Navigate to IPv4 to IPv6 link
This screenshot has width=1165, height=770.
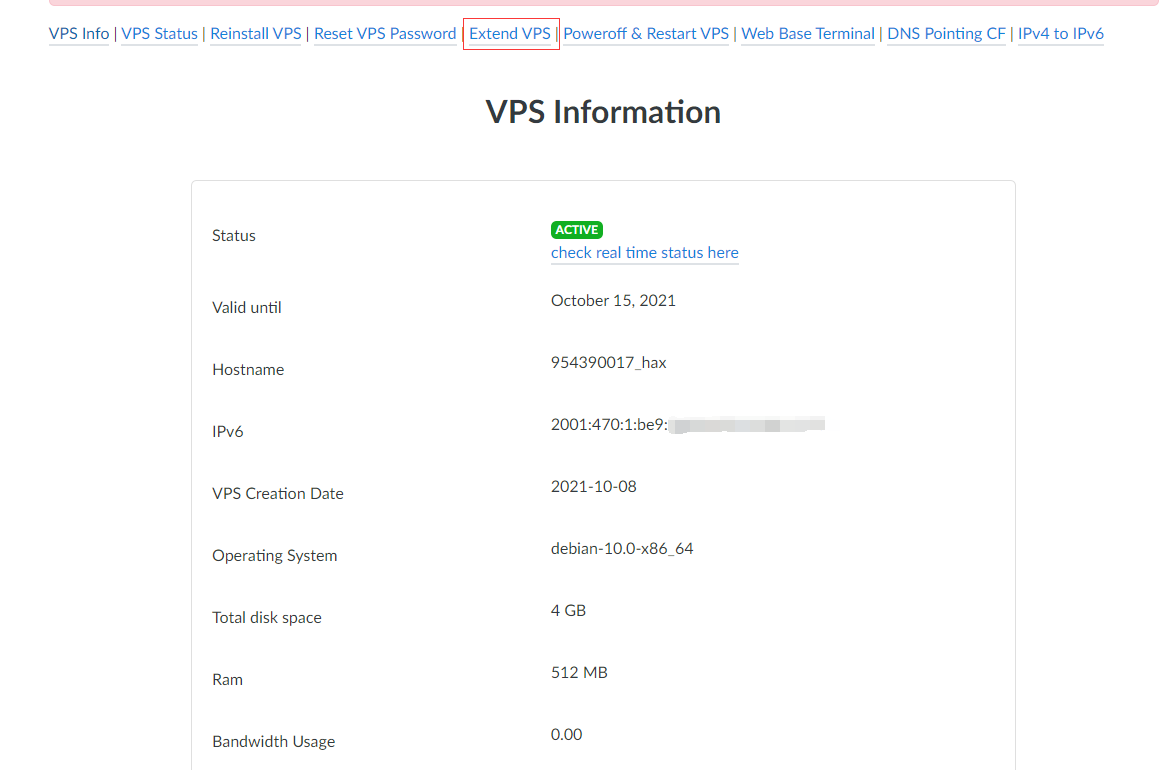tap(1061, 34)
